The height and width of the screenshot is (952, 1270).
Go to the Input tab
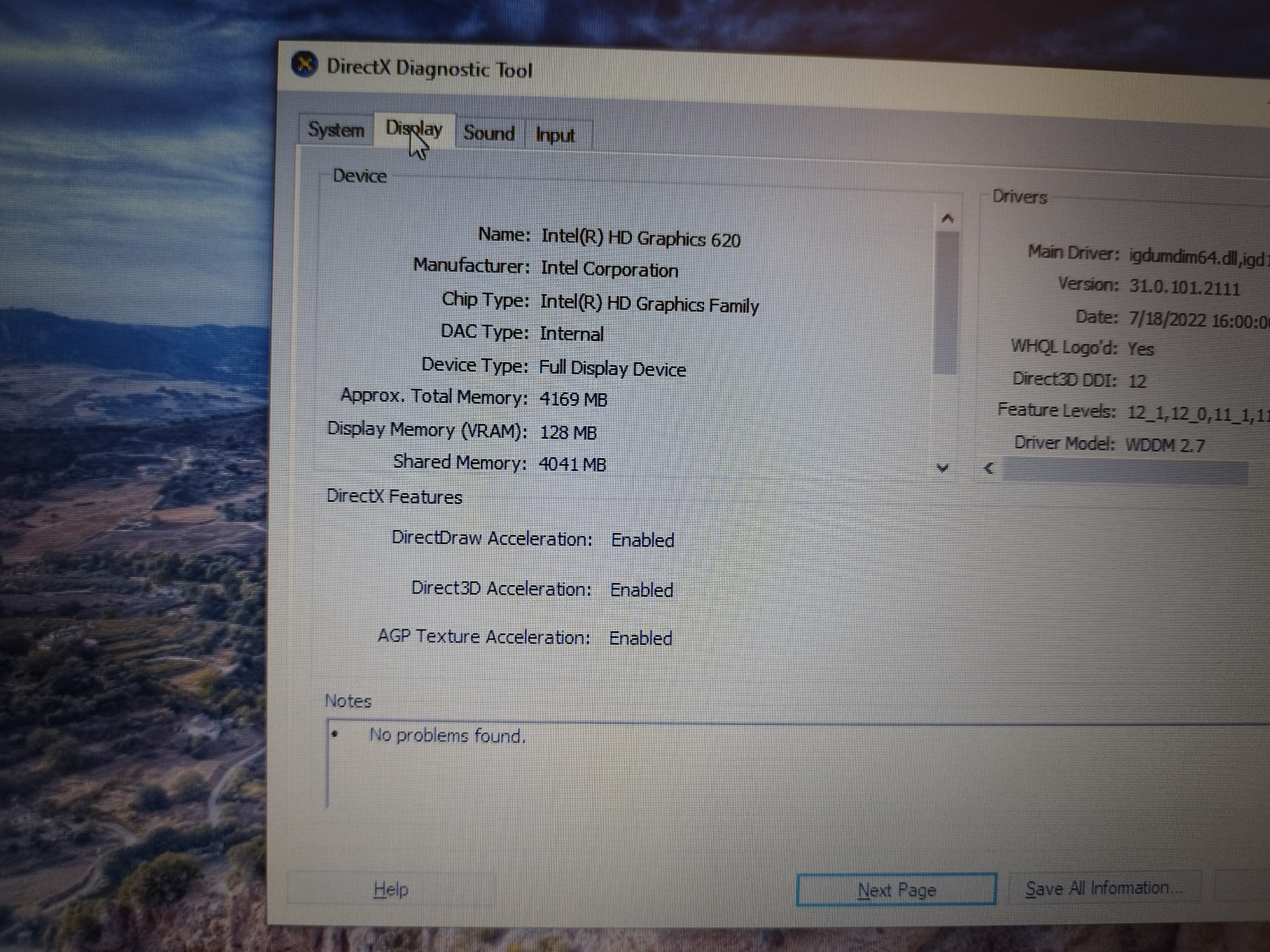(555, 135)
